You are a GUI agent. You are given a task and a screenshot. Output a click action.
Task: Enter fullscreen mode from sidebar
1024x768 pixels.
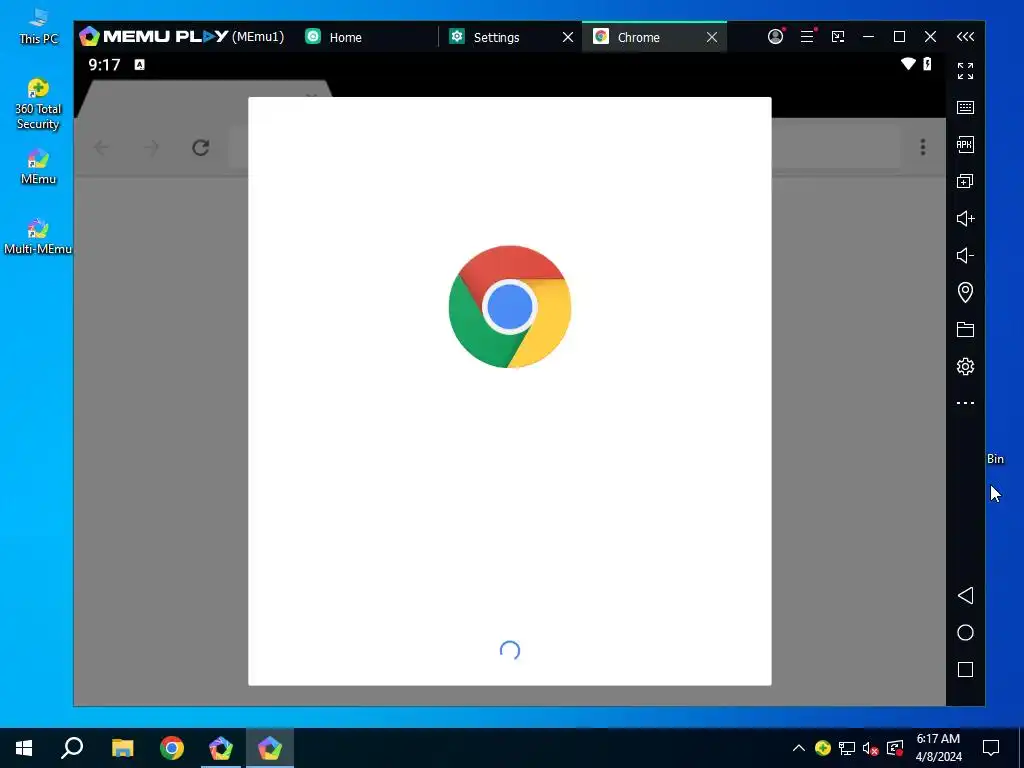click(x=965, y=71)
